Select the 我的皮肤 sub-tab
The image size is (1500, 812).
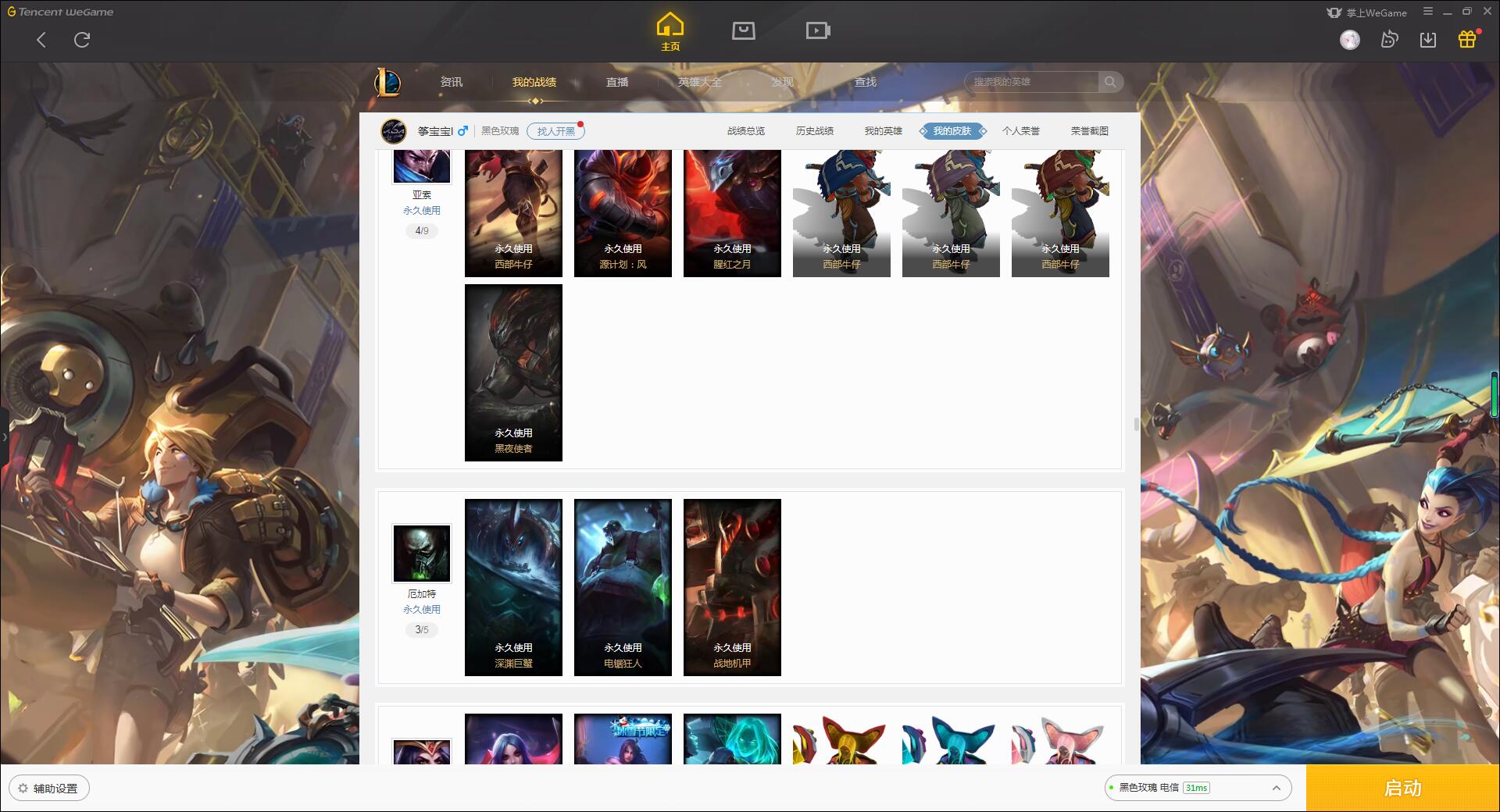coord(952,131)
